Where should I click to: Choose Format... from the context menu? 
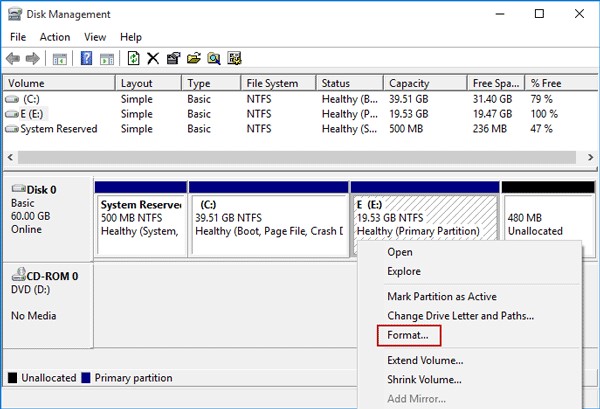(408, 335)
